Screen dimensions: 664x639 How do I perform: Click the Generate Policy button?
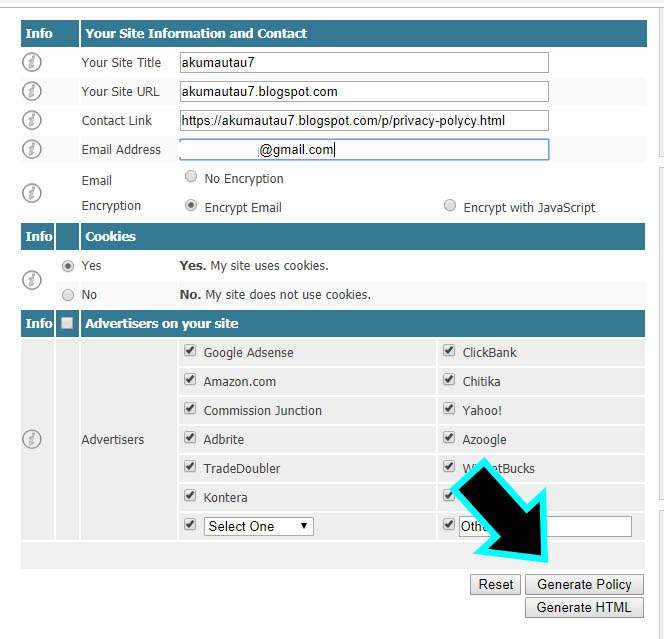point(585,584)
